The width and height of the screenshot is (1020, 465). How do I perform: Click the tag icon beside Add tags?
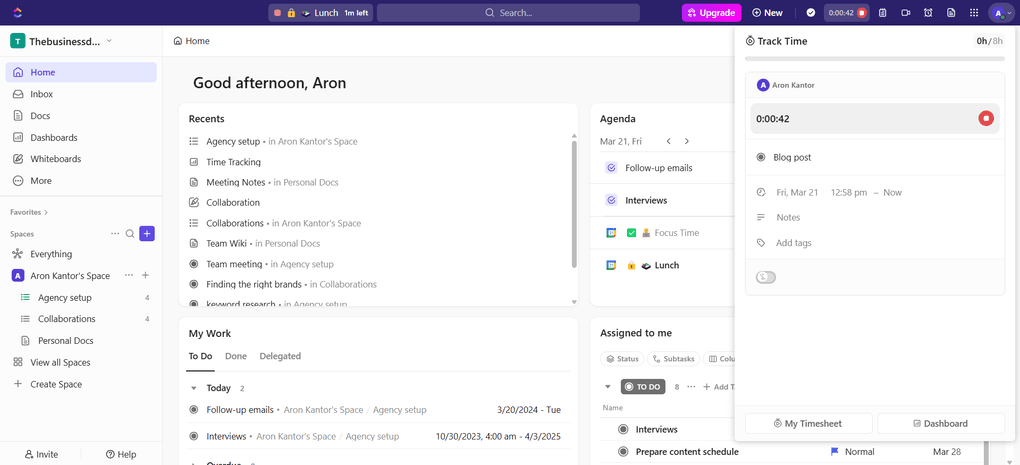point(760,243)
